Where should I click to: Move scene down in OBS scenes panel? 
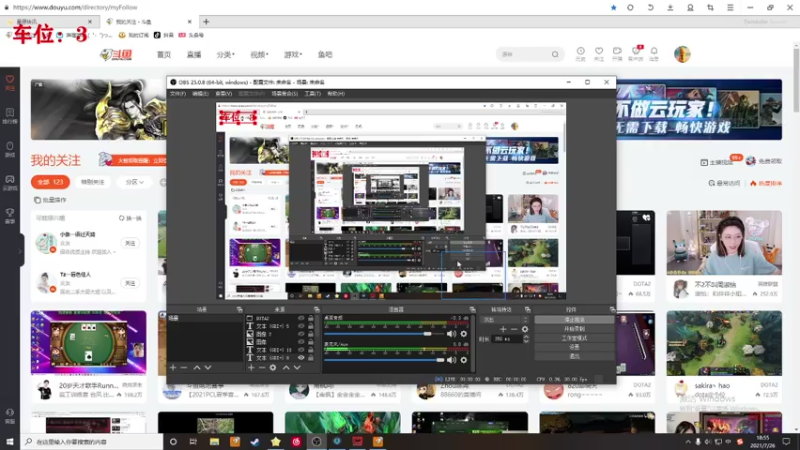click(208, 367)
